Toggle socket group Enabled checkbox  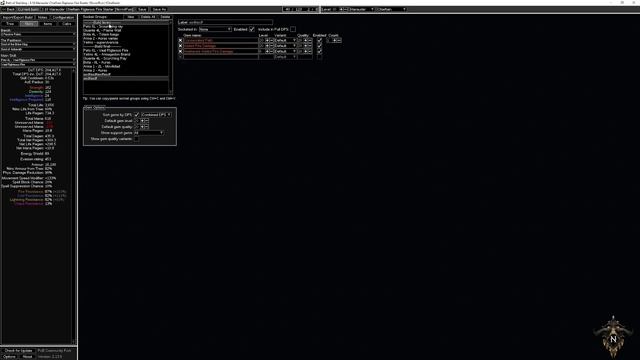tap(252, 29)
